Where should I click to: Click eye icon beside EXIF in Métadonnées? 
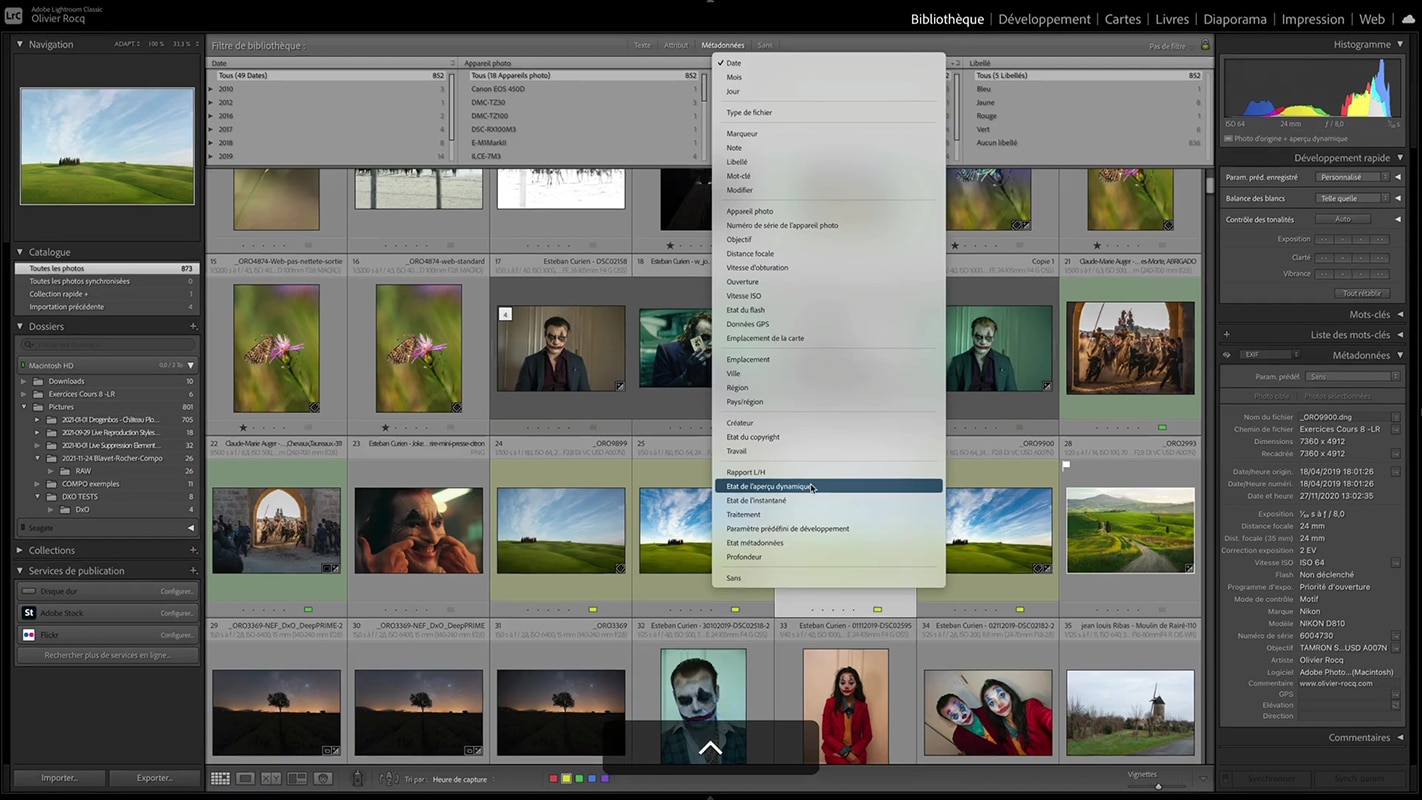[x=1227, y=355]
